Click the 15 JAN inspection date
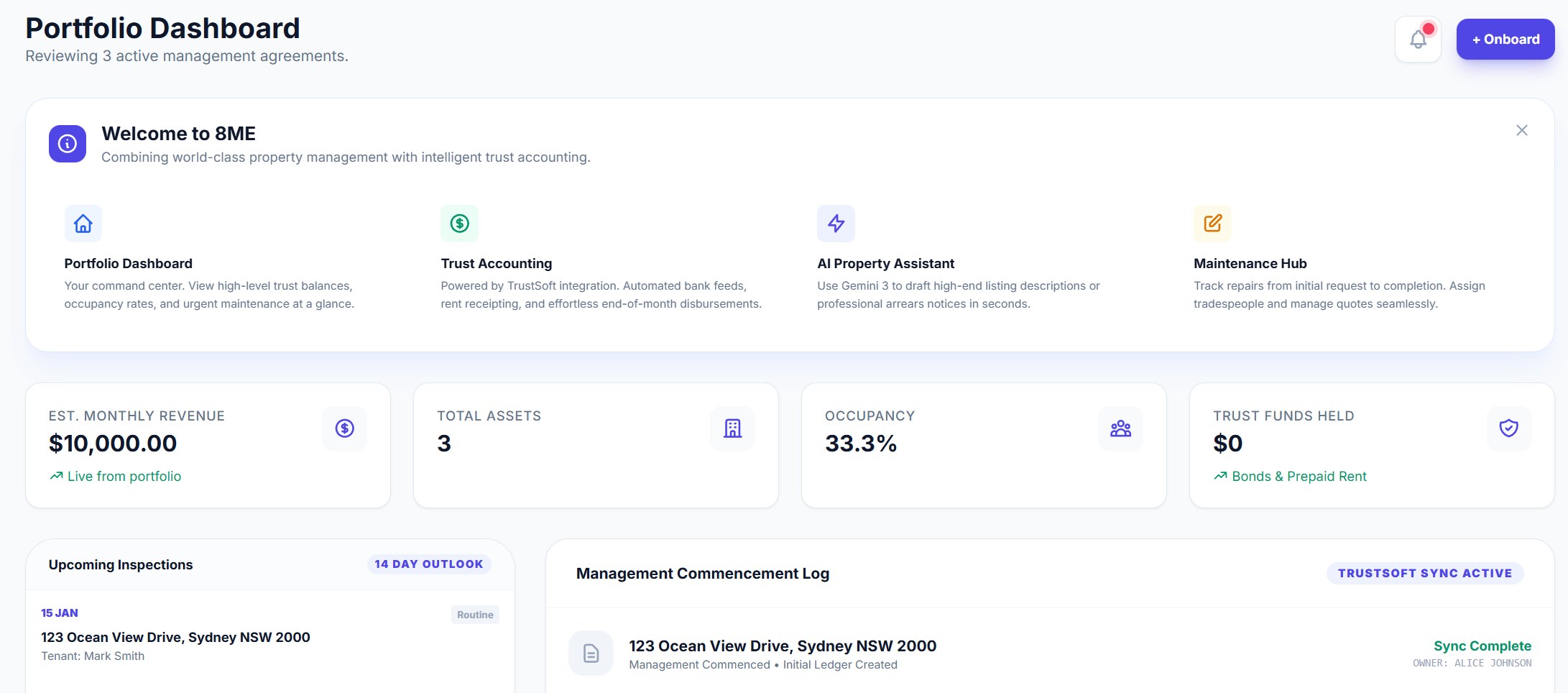Screen dimensions: 1568x693 click(x=60, y=612)
